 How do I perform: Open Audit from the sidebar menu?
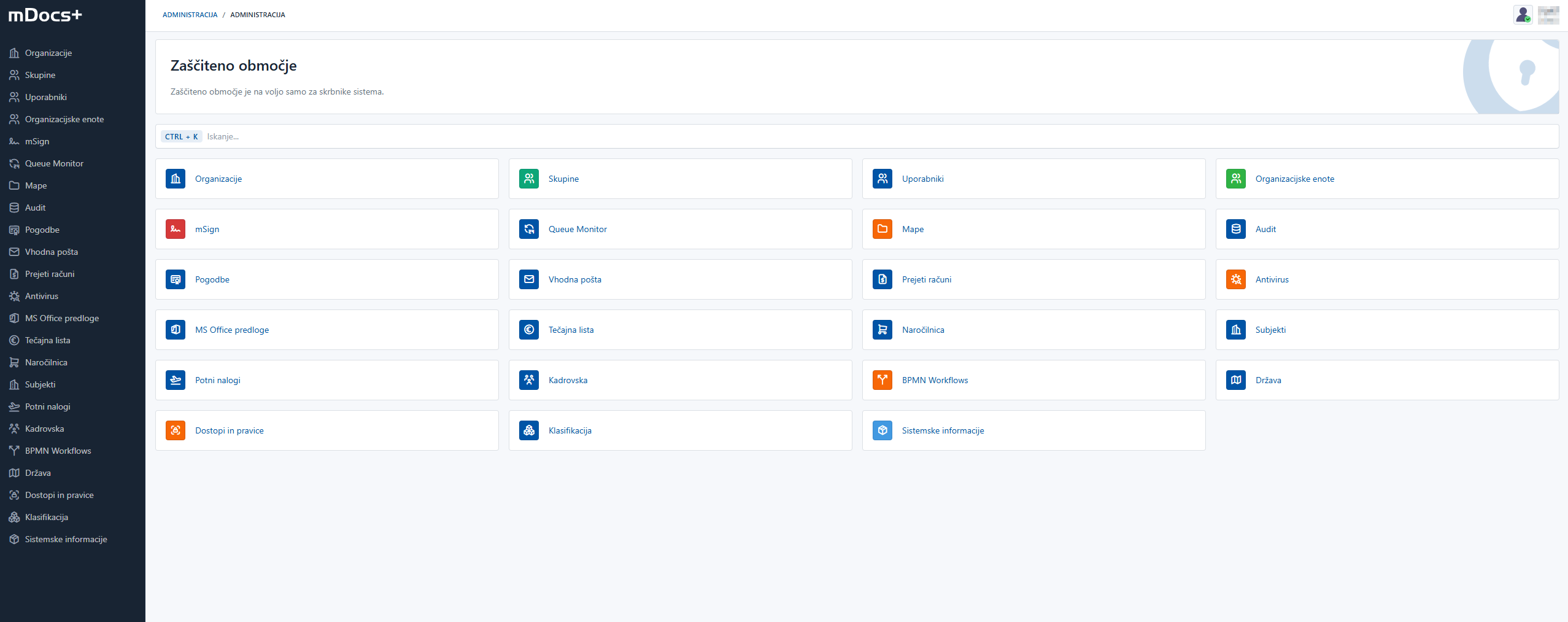(x=35, y=208)
